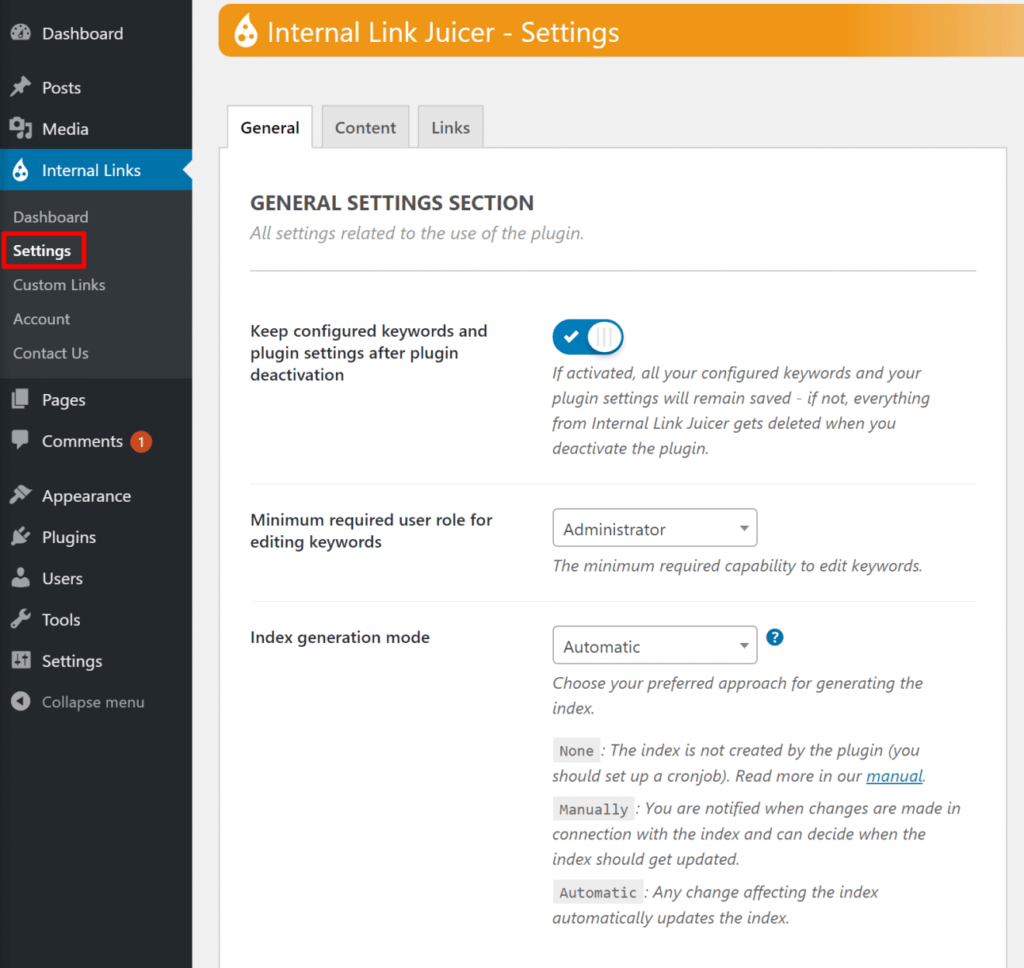Open the Automatic index generation dropdown

pos(655,645)
